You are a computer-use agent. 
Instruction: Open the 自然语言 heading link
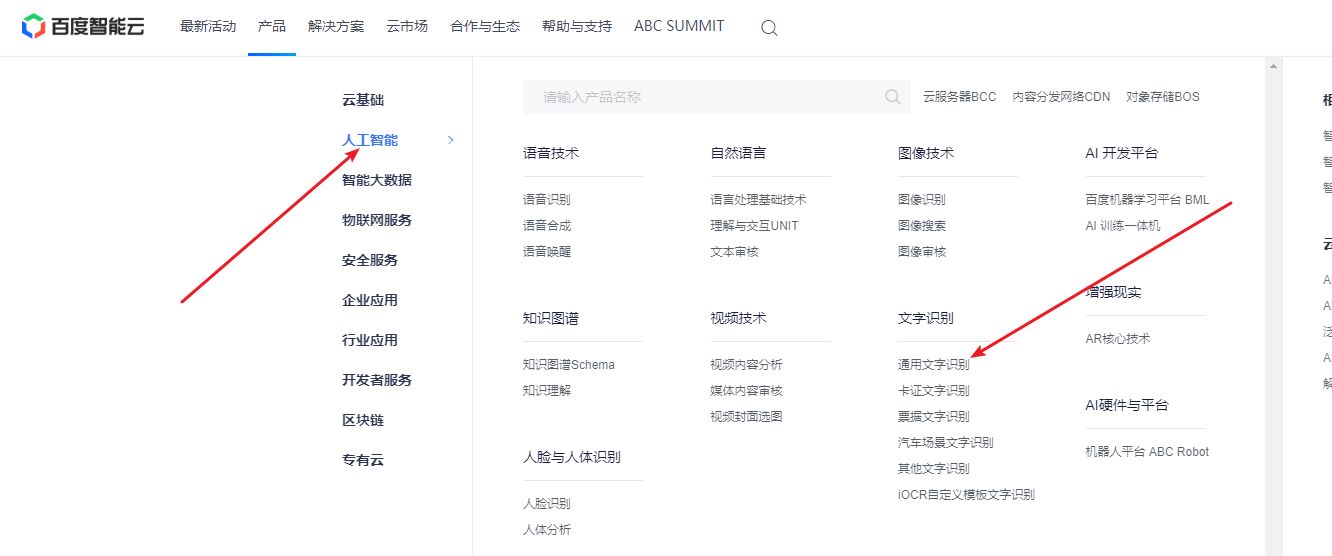(738, 153)
